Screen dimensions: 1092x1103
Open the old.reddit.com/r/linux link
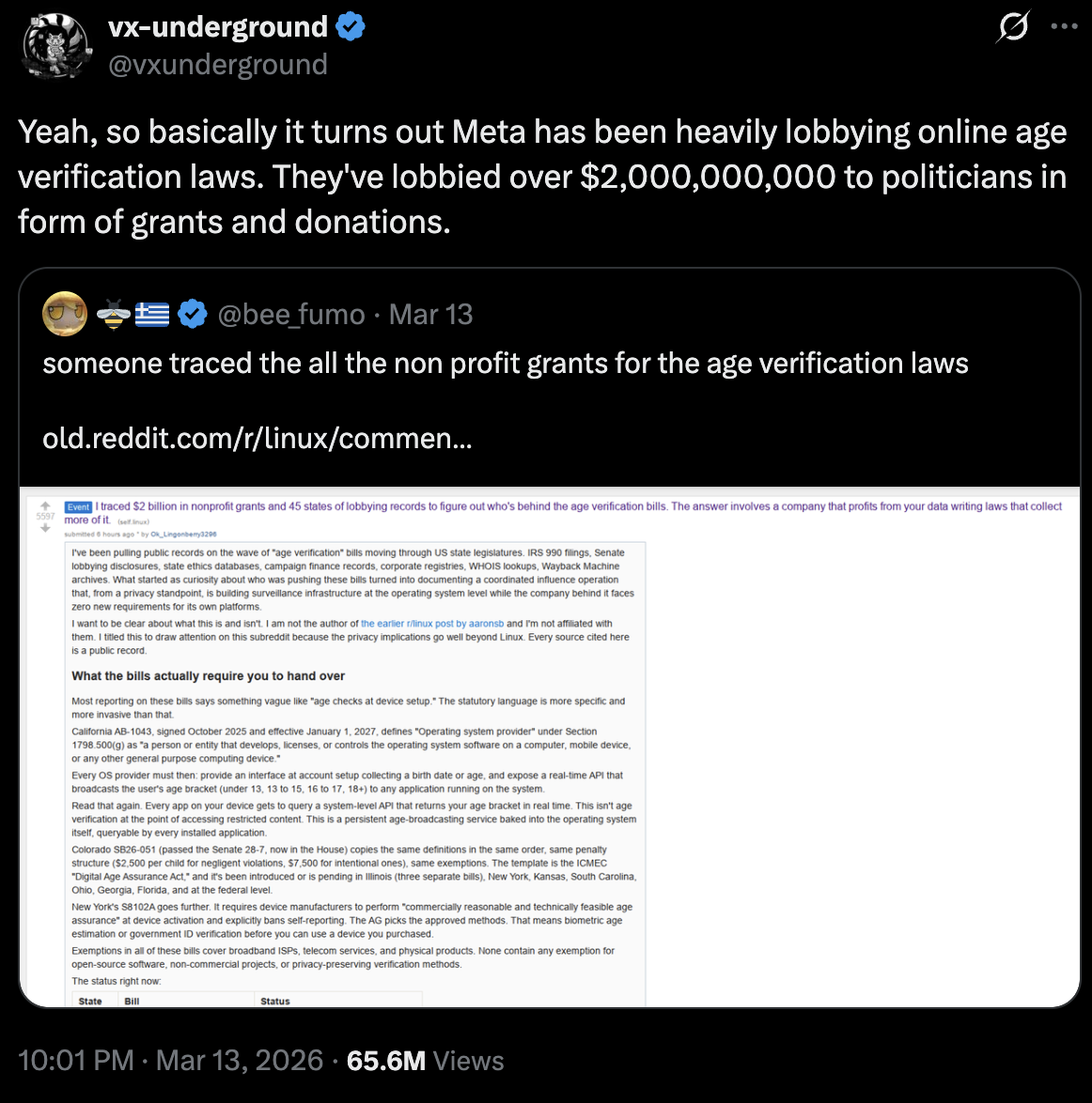coord(257,438)
